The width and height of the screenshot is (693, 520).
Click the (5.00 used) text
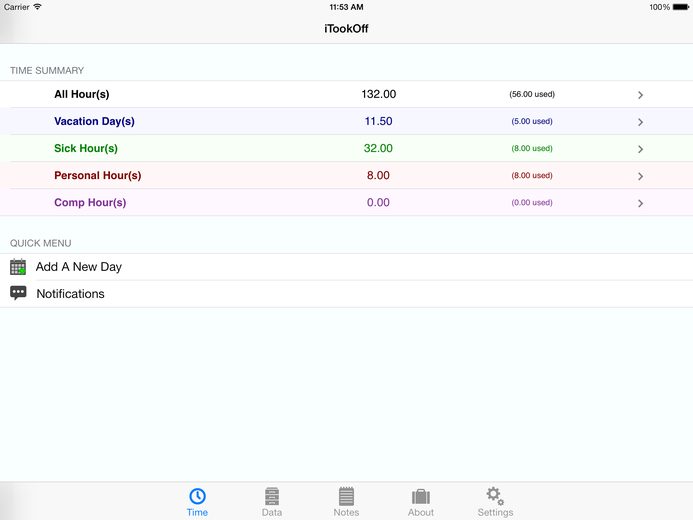(532, 121)
